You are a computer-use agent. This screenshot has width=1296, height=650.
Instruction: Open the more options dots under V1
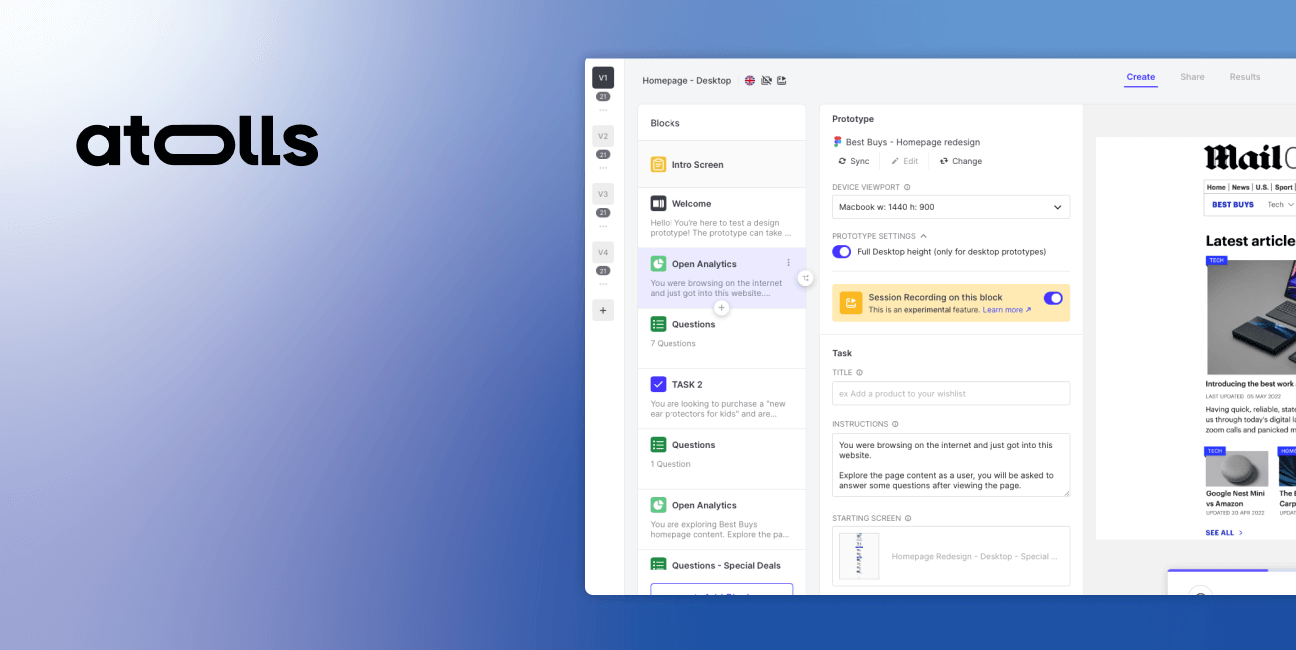coord(603,109)
